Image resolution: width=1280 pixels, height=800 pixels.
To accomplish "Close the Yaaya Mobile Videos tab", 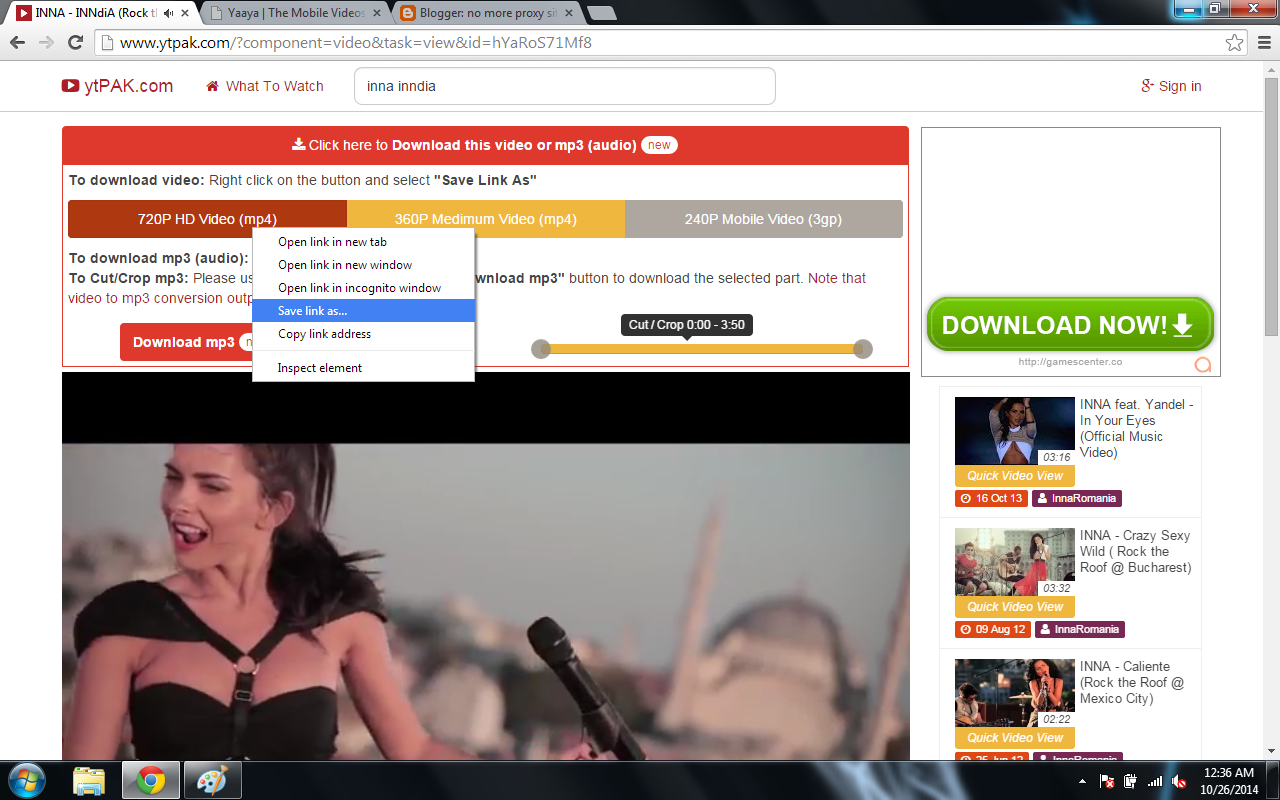I will 376,13.
